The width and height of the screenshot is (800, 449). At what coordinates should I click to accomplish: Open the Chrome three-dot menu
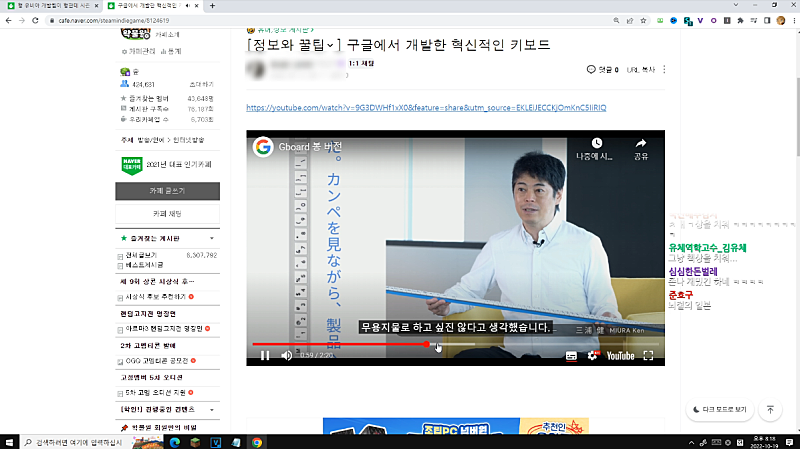(x=794, y=20)
